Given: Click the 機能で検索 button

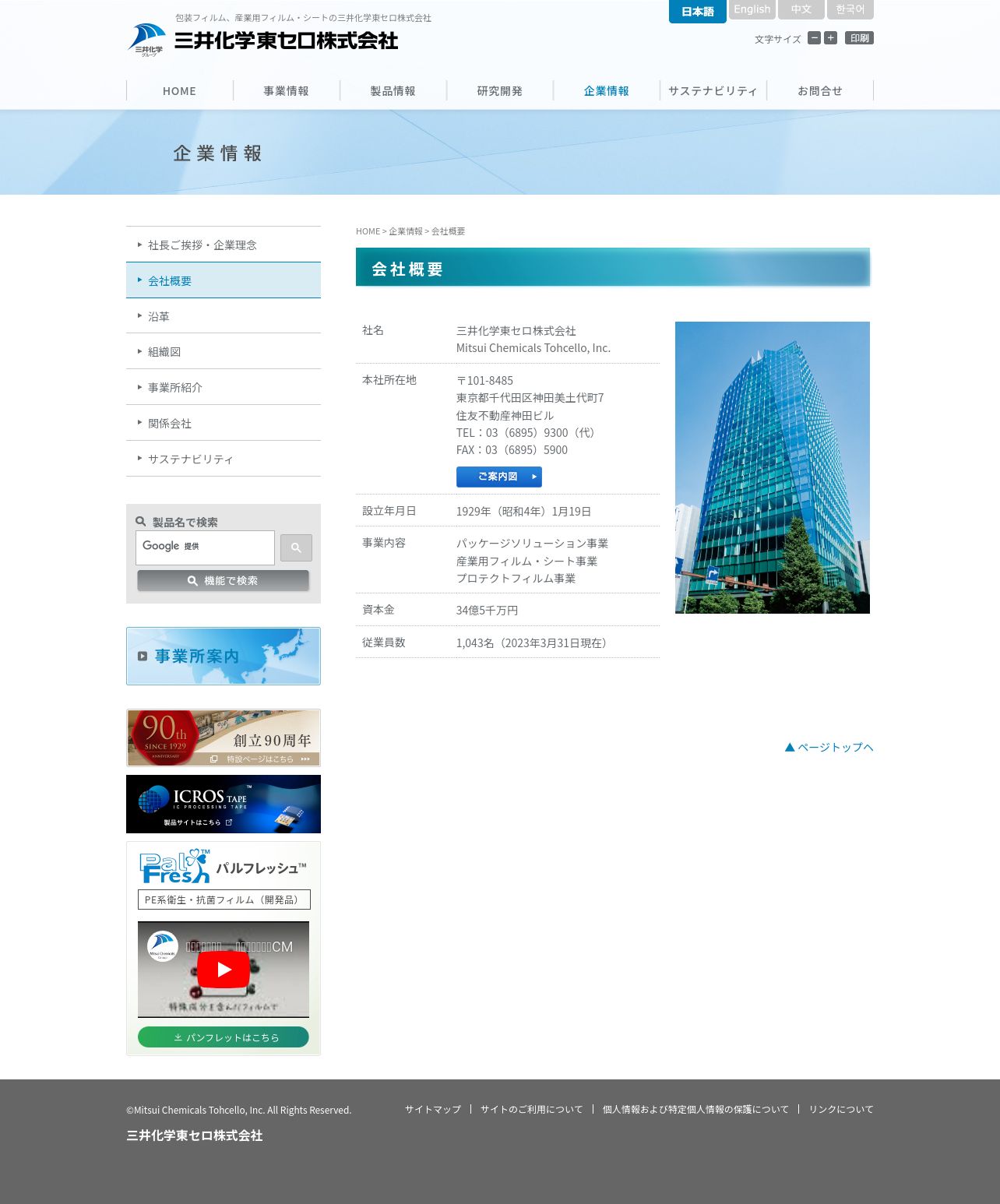Looking at the screenshot, I should [224, 581].
